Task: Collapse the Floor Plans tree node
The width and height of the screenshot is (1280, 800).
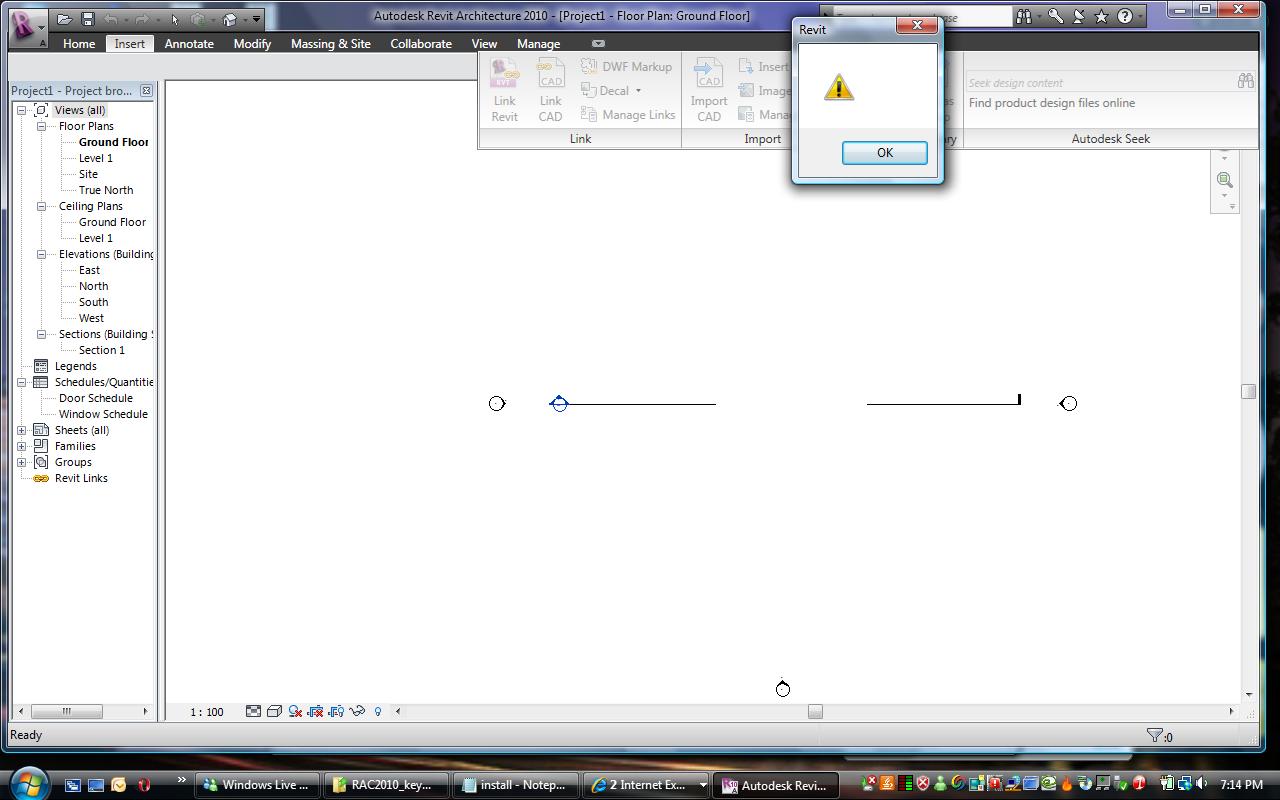Action: [x=41, y=126]
